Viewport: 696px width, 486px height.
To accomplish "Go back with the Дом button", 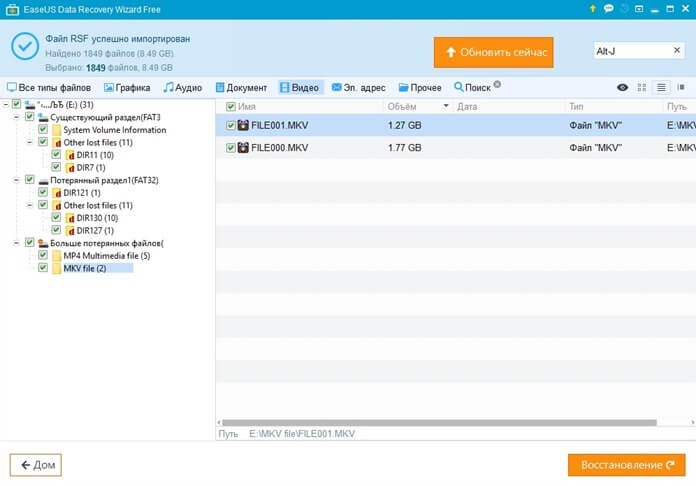I will click(x=36, y=465).
